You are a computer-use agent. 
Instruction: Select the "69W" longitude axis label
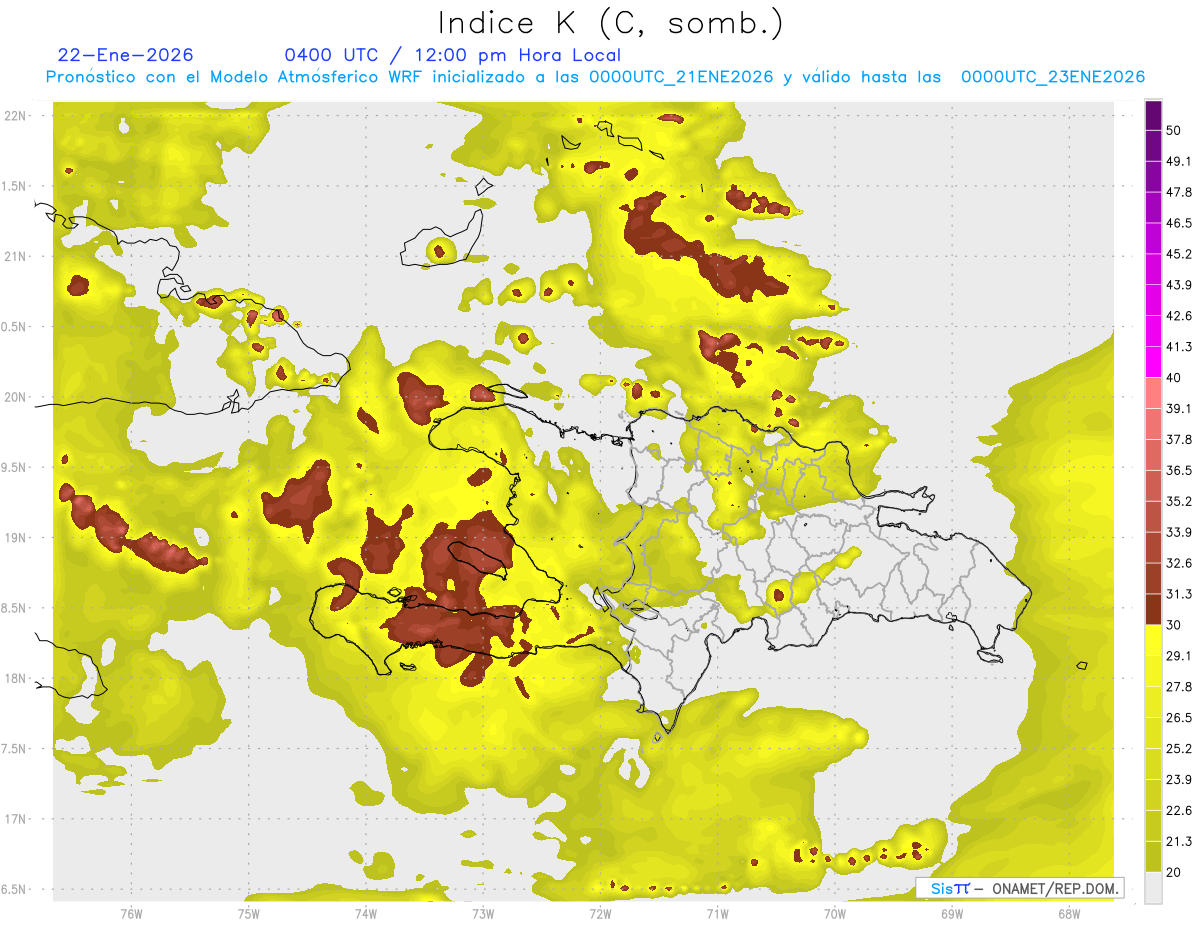952,914
